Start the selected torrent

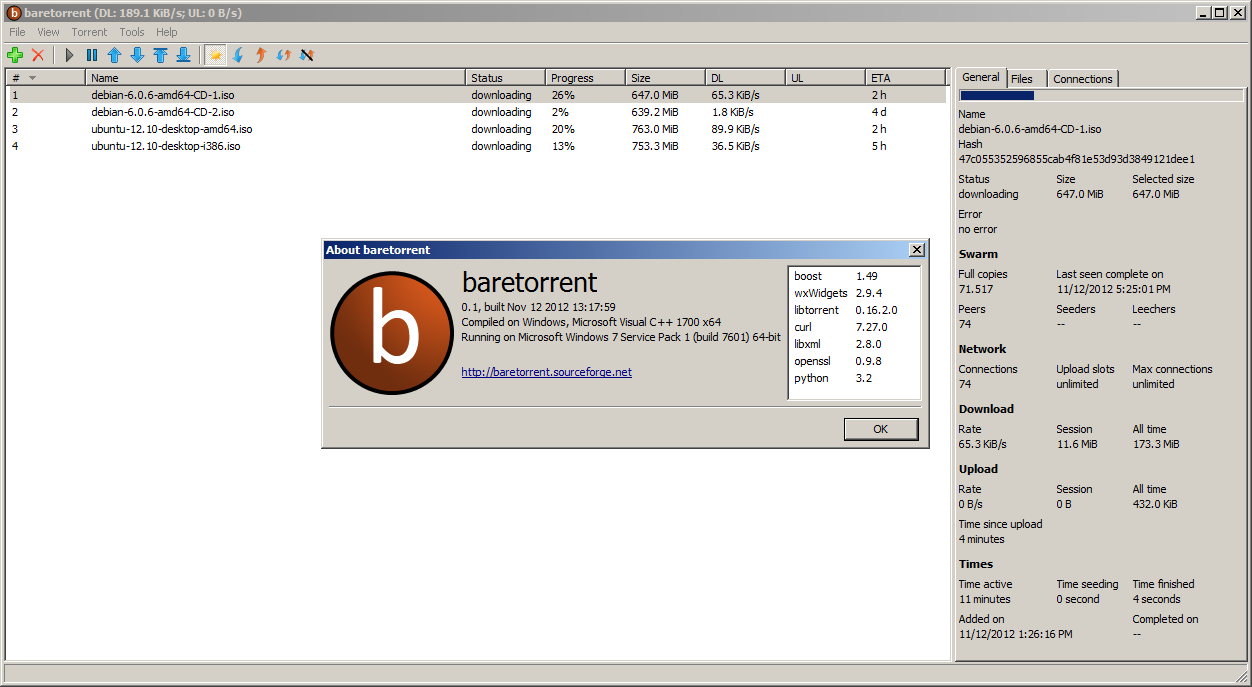click(x=68, y=55)
